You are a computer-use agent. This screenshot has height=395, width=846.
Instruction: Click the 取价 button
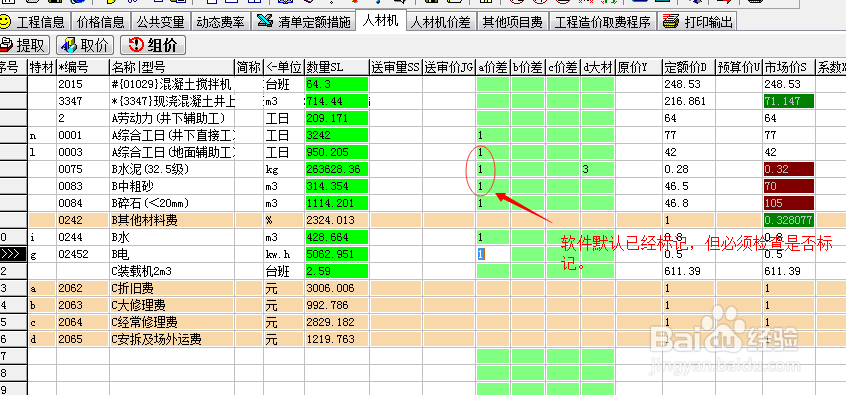(x=85, y=45)
